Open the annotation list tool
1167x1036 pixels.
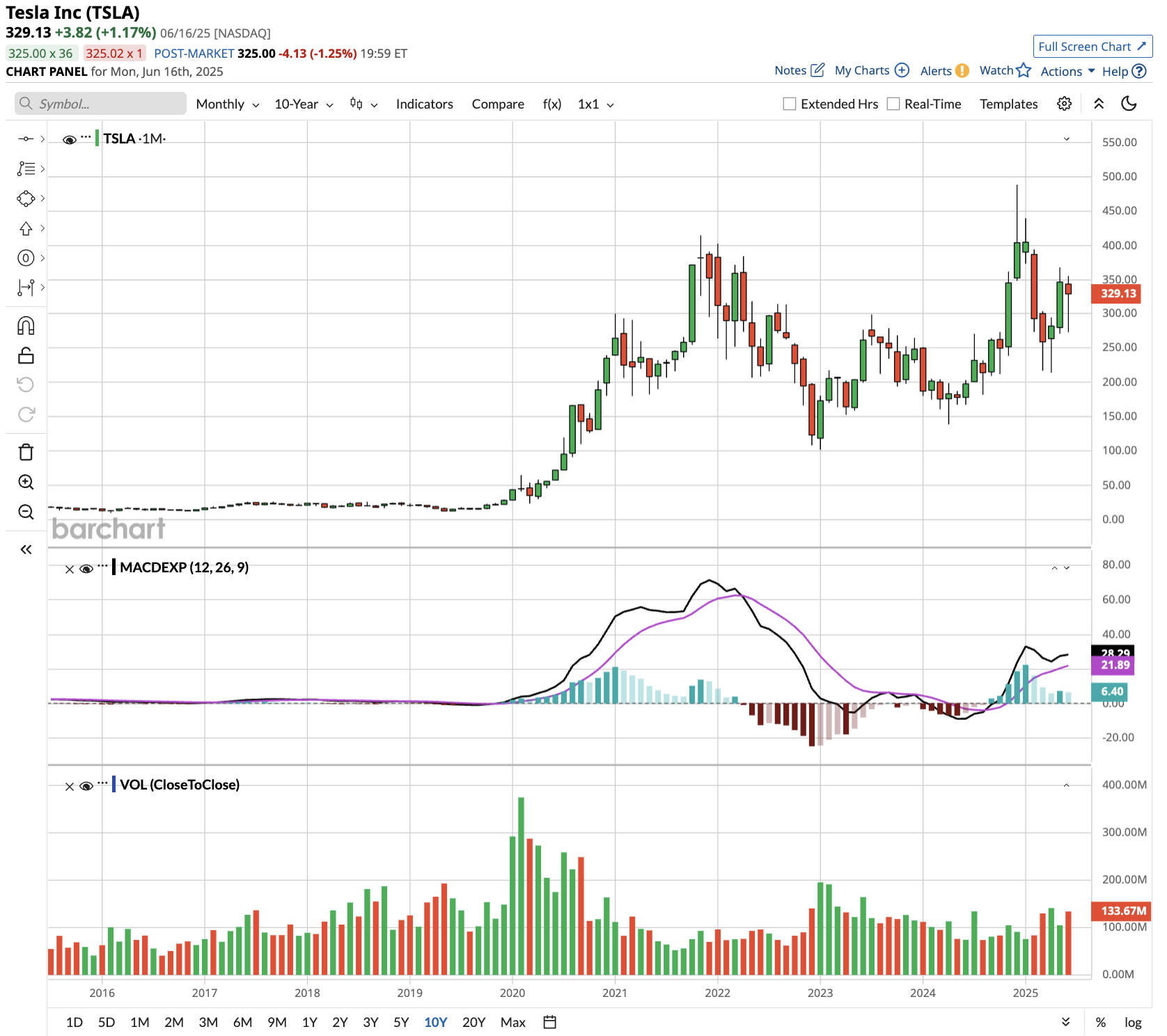pyautogui.click(x=26, y=168)
